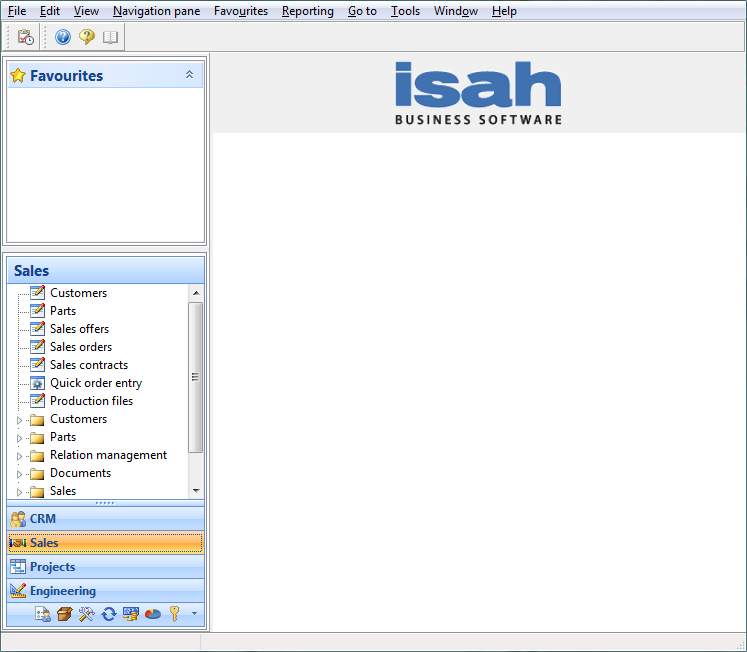Click the scroll-down arrow of the Sales tree
747x652 pixels.
[196, 490]
